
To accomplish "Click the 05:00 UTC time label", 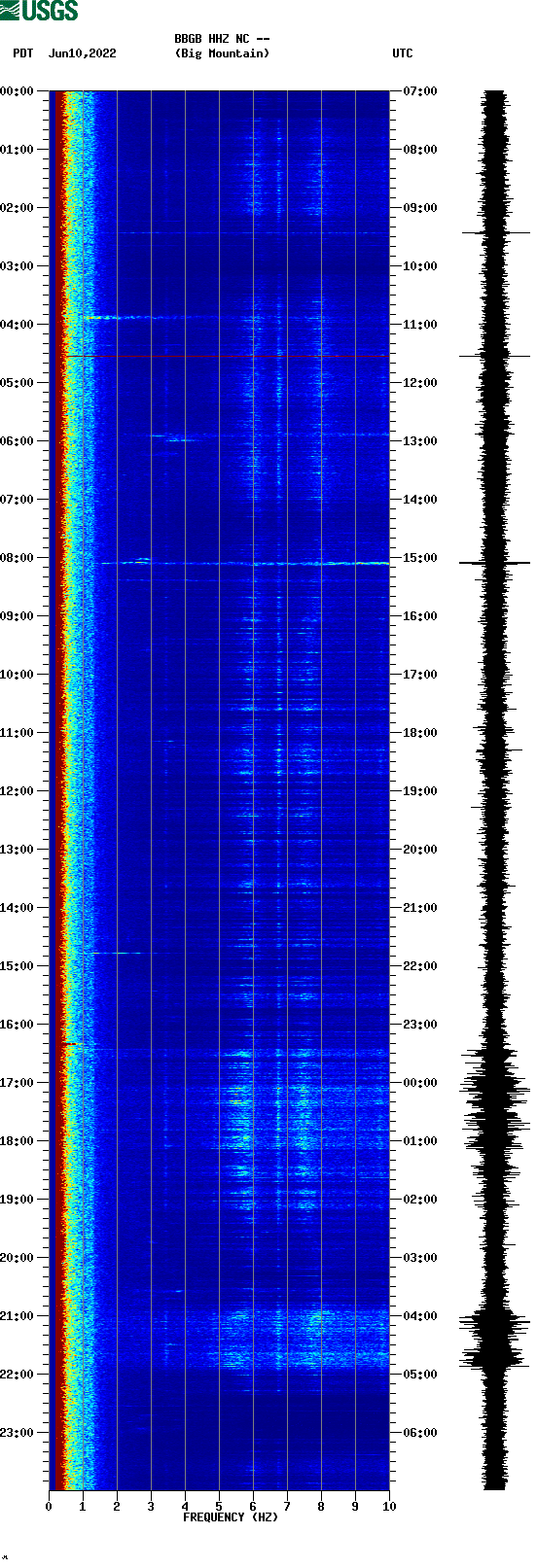I will 420,1375.
